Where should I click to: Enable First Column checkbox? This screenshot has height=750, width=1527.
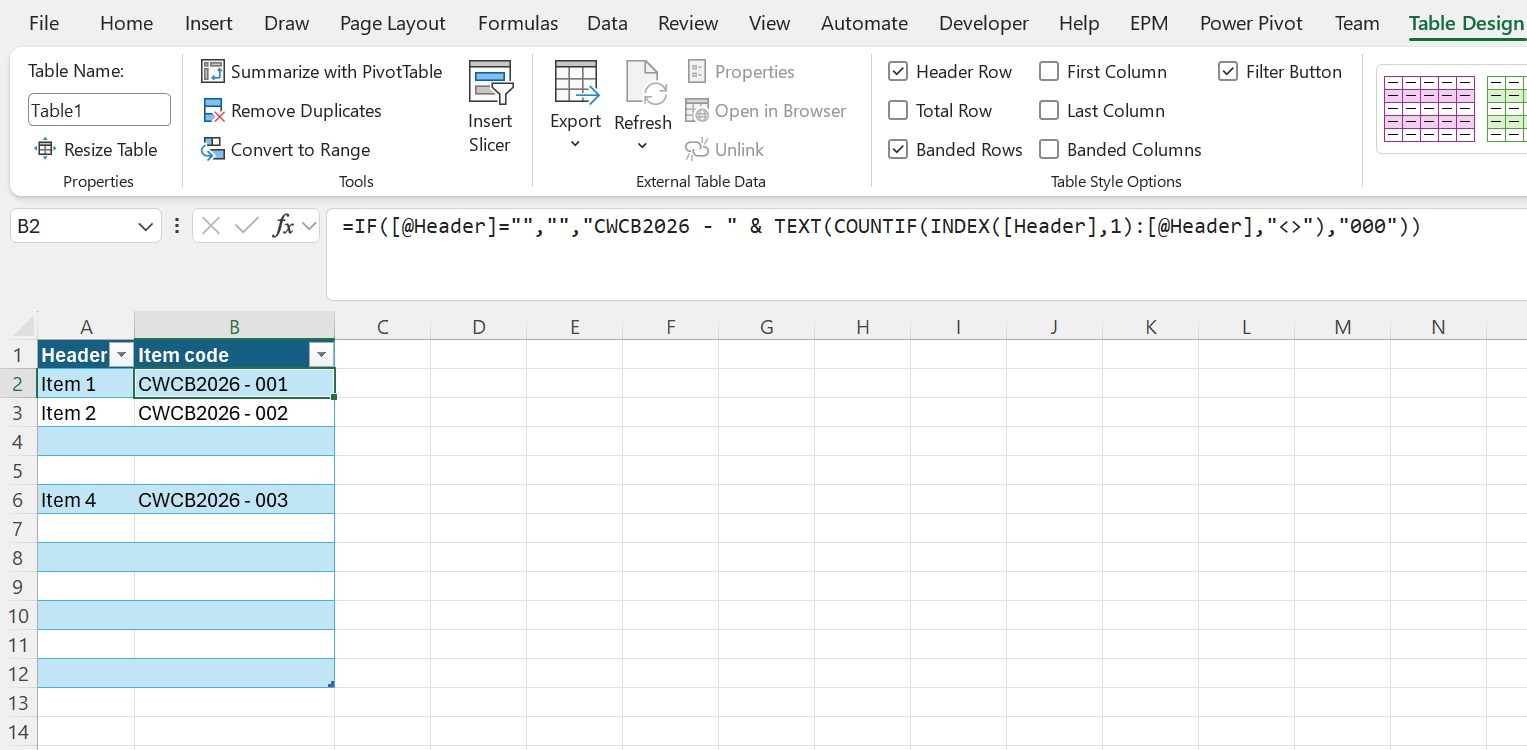[x=1049, y=71]
